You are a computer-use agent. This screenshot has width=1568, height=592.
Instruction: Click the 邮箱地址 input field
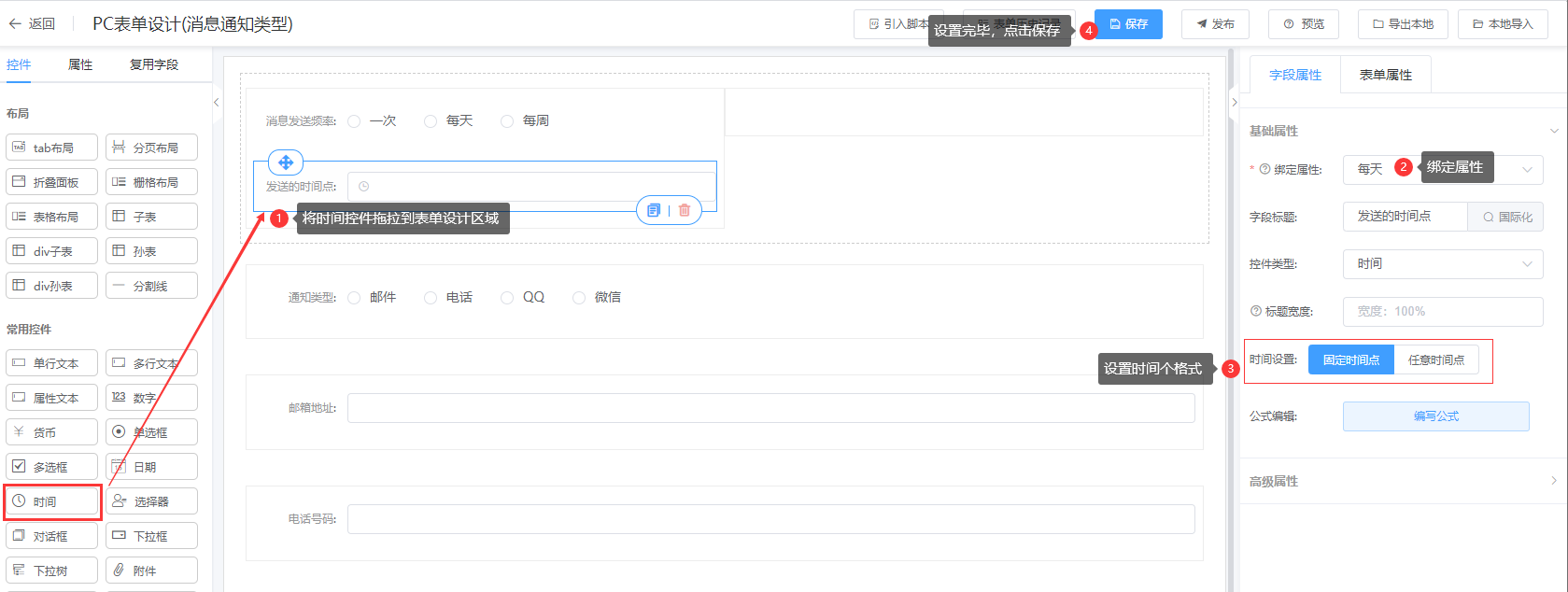[x=771, y=408]
